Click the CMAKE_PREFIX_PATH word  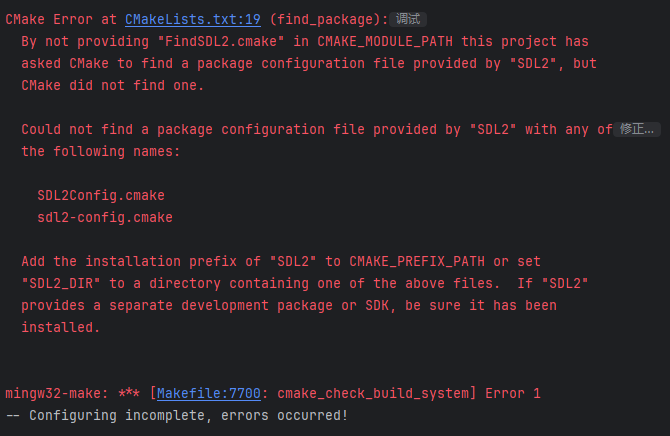[417, 262]
